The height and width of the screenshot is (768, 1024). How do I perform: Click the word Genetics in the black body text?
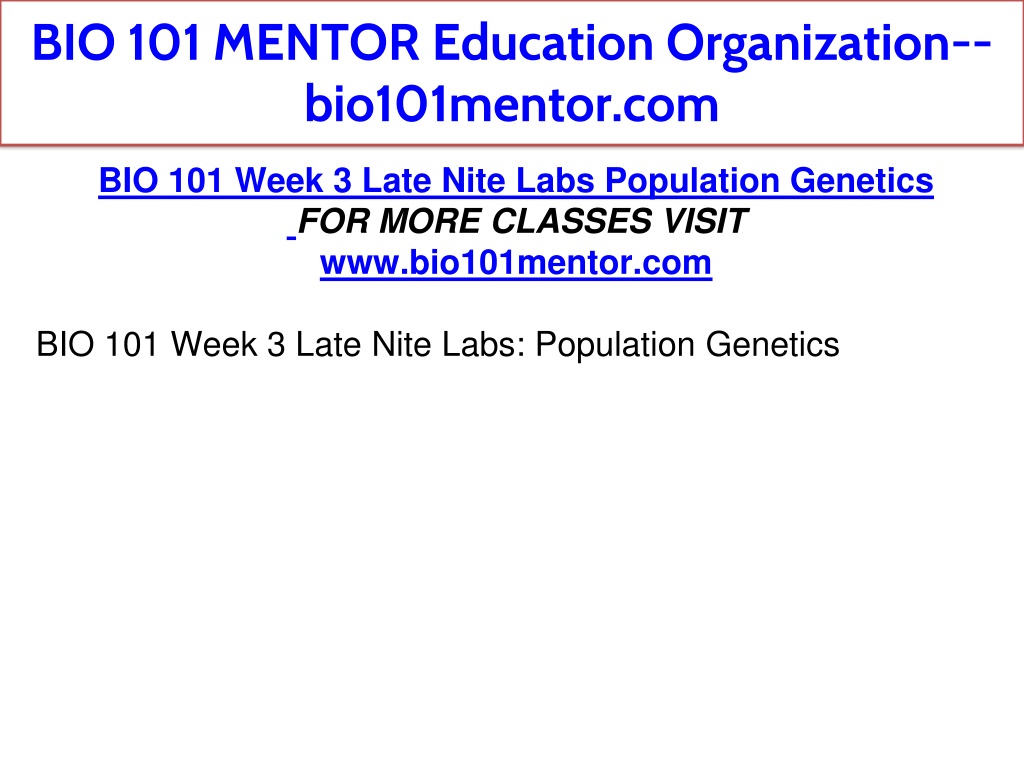point(773,344)
